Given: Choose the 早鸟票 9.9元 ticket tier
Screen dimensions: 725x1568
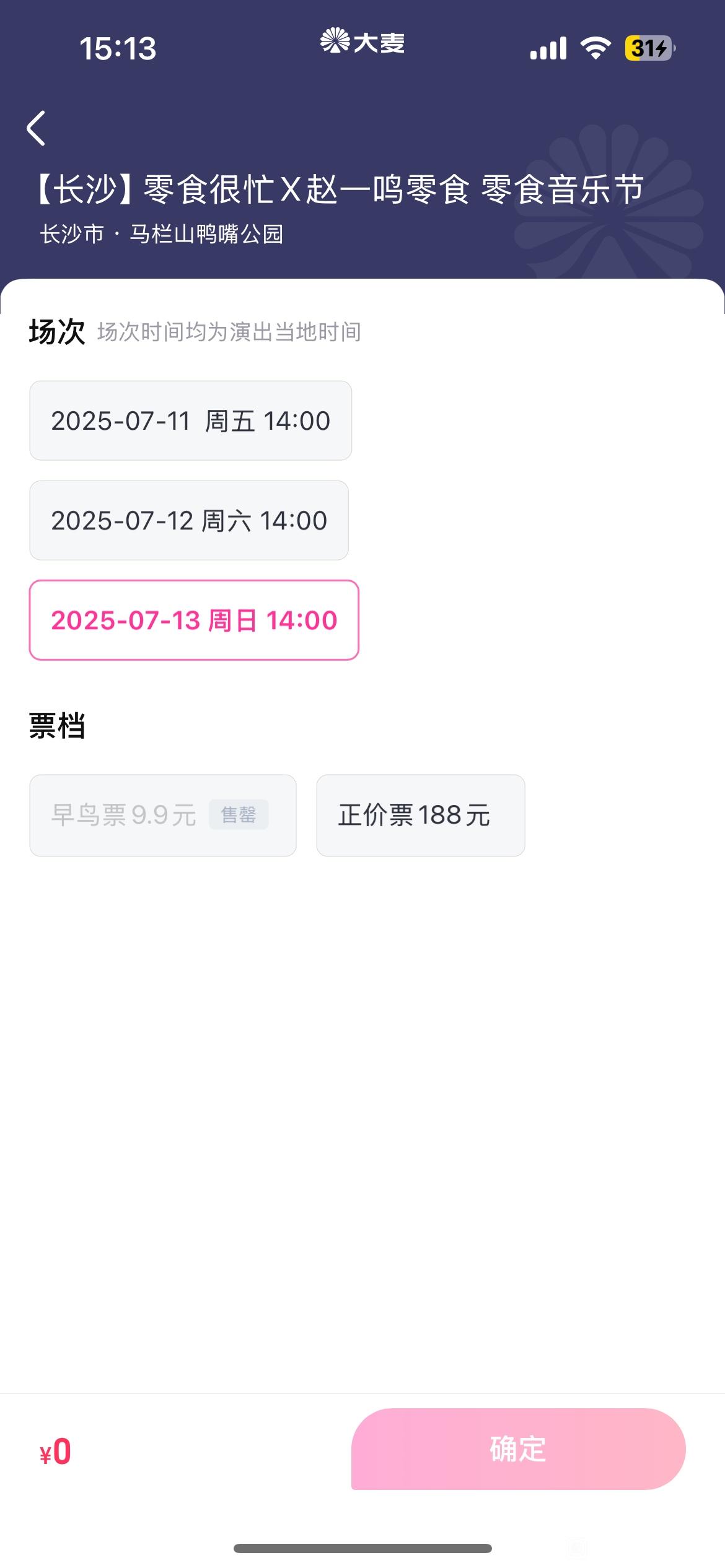Looking at the screenshot, I should point(163,815).
